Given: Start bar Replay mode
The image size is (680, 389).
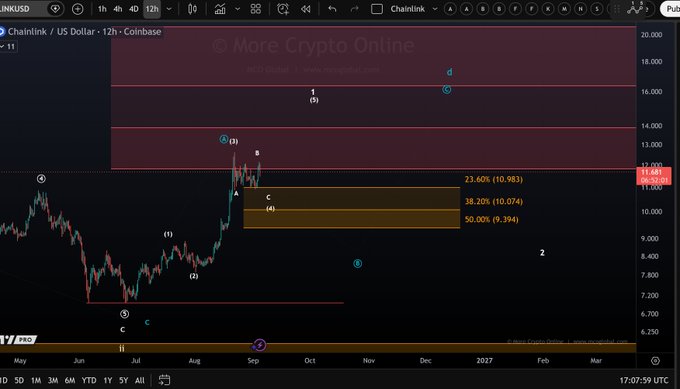Looking at the screenshot, I should (x=306, y=9).
